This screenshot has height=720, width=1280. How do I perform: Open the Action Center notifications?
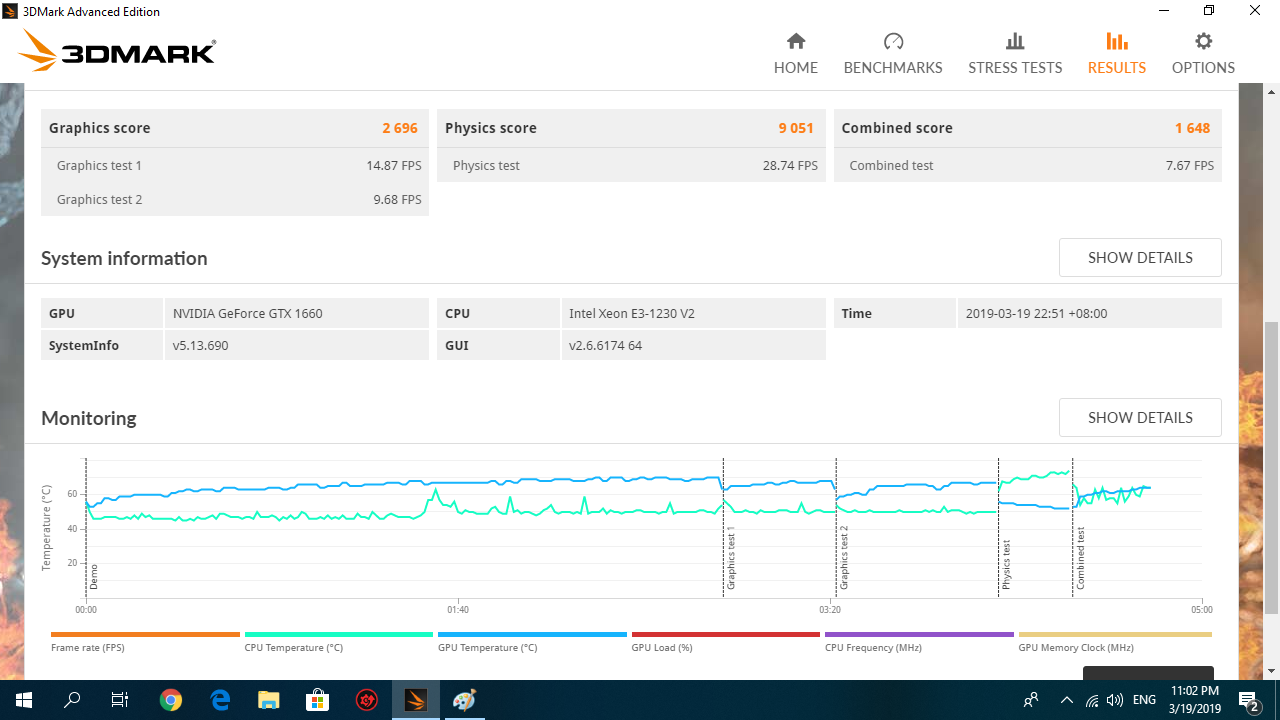[x=1249, y=700]
